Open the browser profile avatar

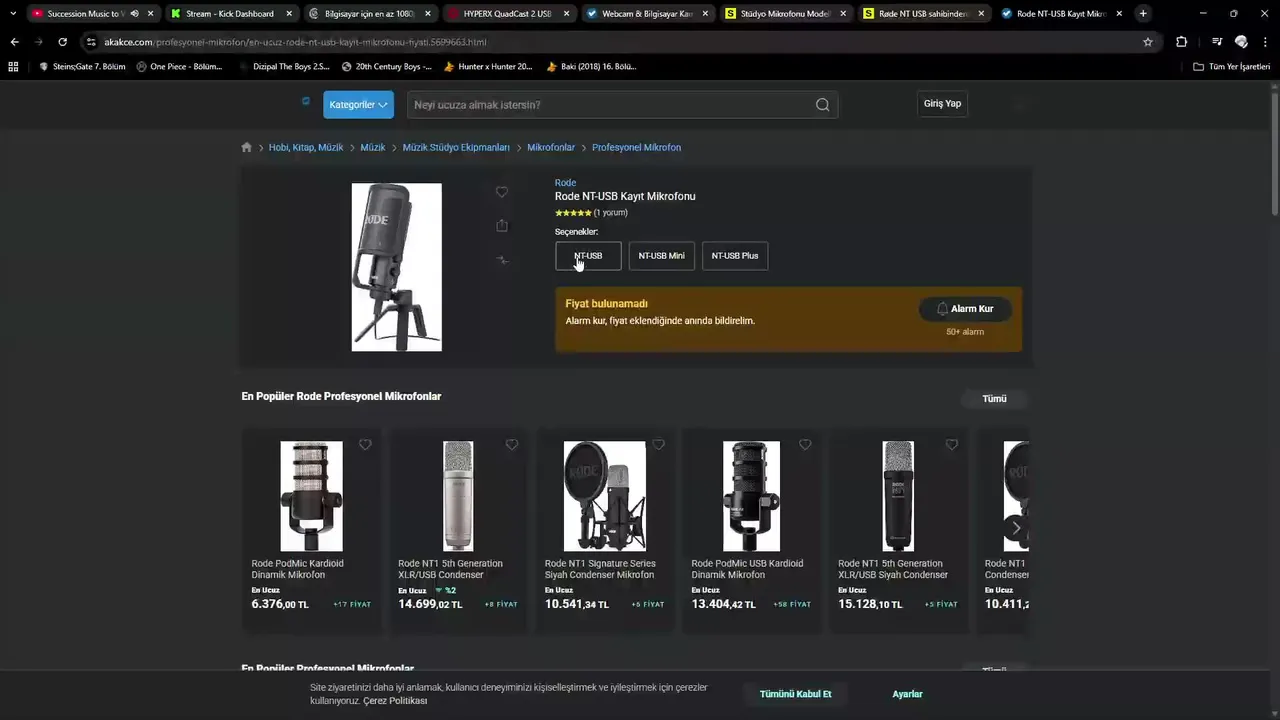pos(1241,42)
